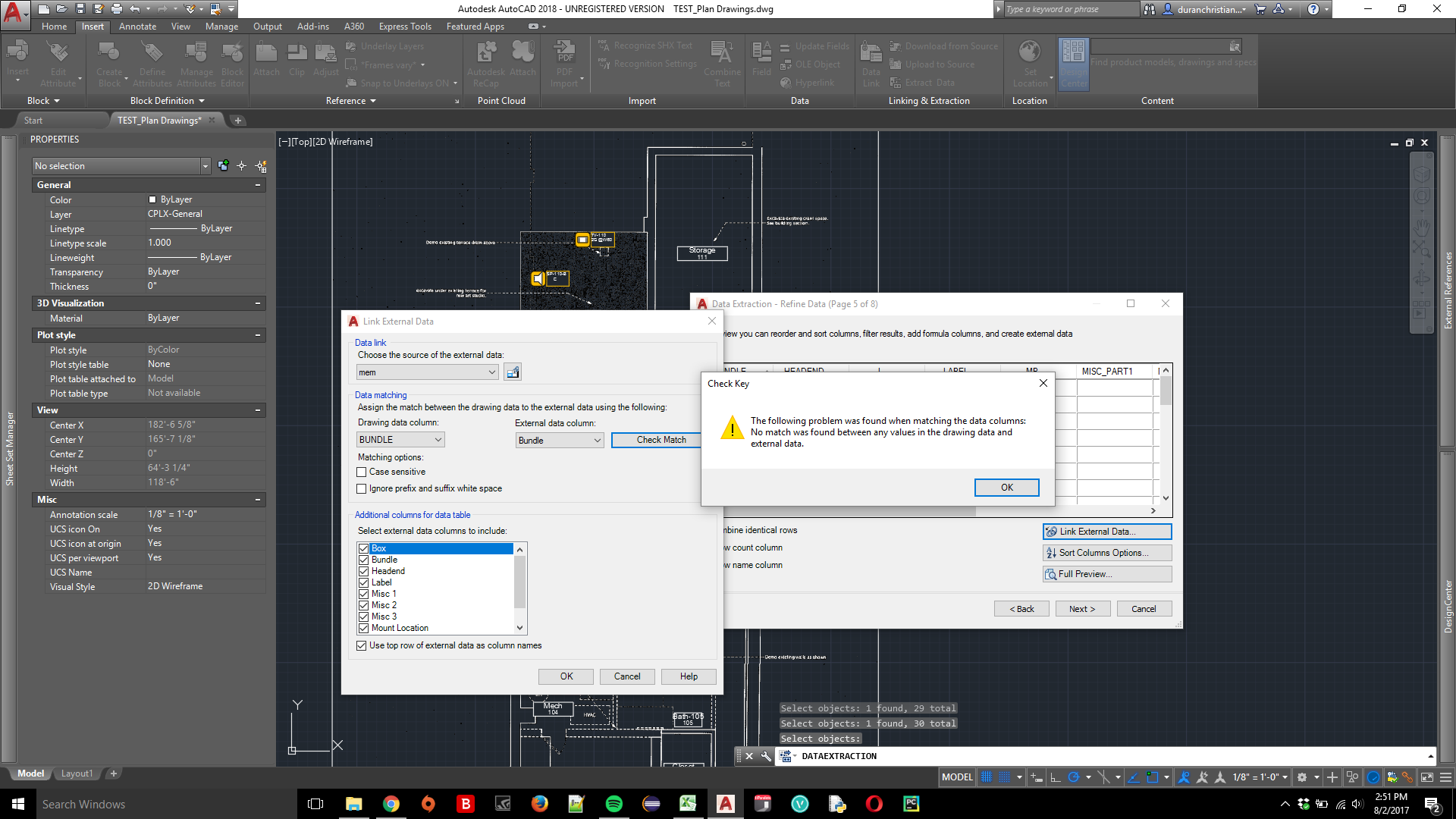Click OK in the Check Key dialog
1456x819 pixels.
[1006, 488]
